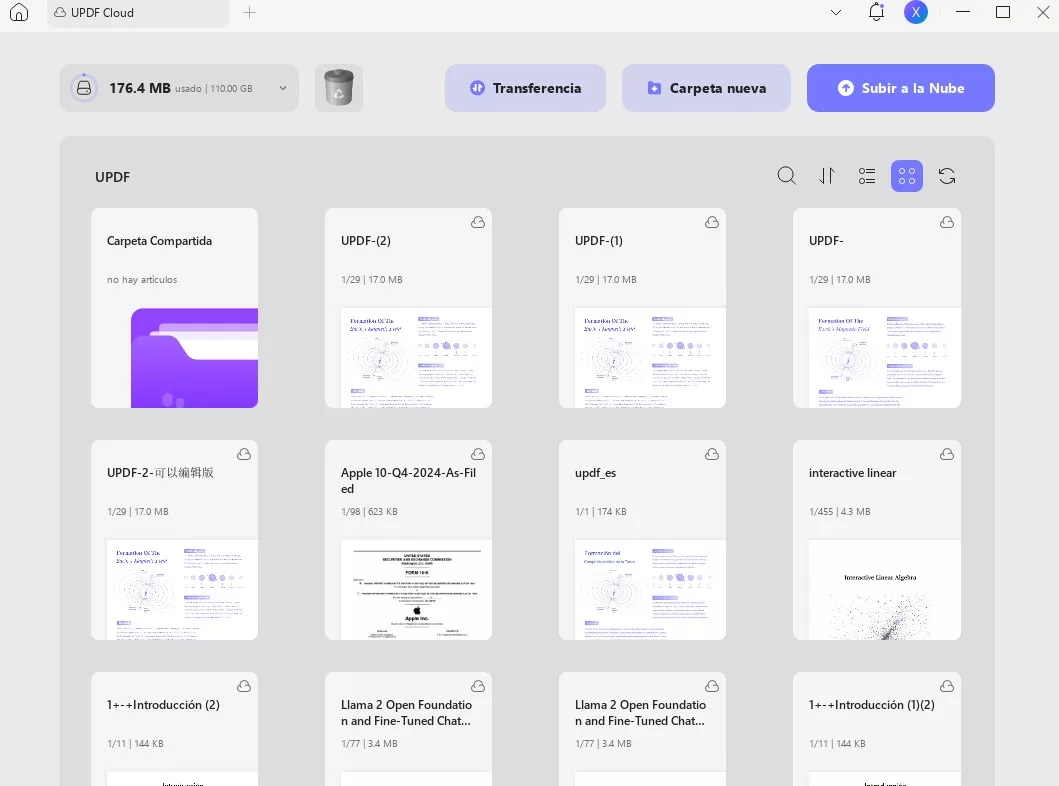
Task: Click the 1+-+Introducción (1)(2) file name
Action: (x=871, y=705)
